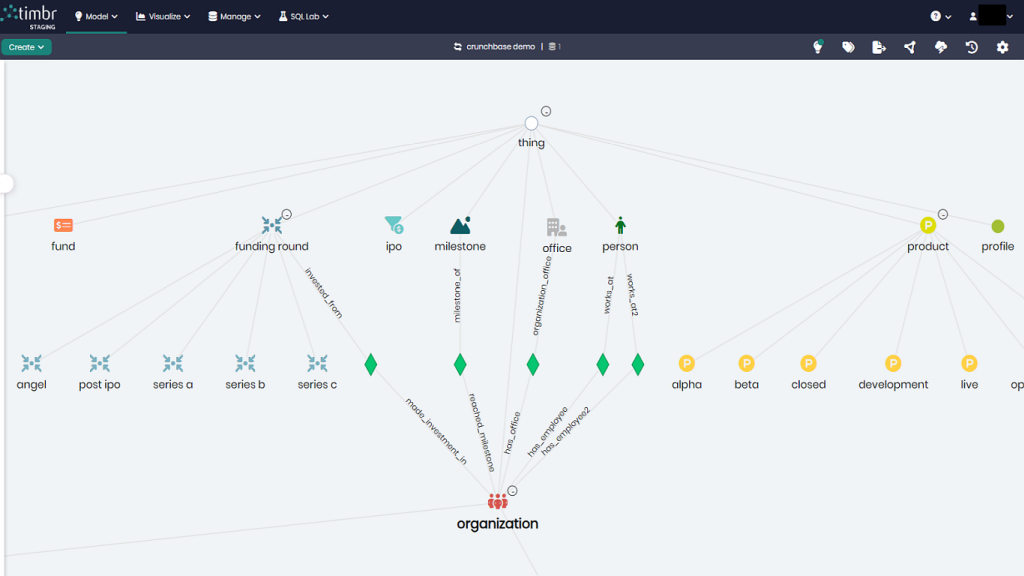Viewport: 1024px width, 576px height.
Task: Select the angel concept icon
Action: pyautogui.click(x=31, y=364)
